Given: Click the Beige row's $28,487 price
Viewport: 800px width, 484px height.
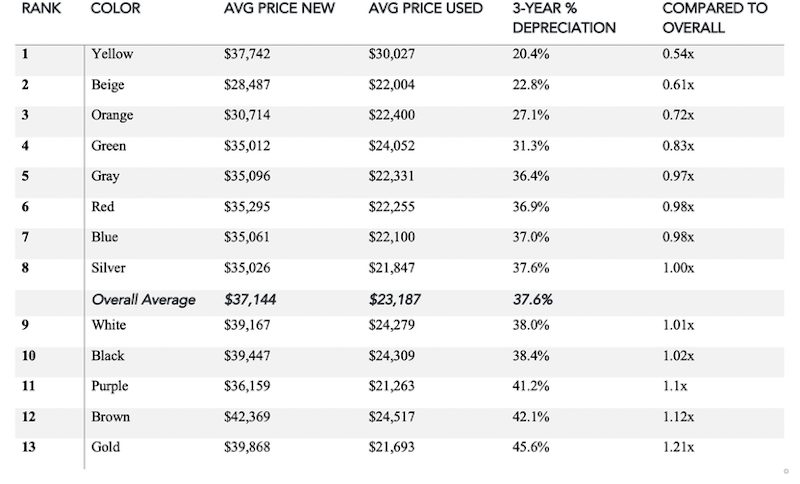Looking at the screenshot, I should coord(247,85).
